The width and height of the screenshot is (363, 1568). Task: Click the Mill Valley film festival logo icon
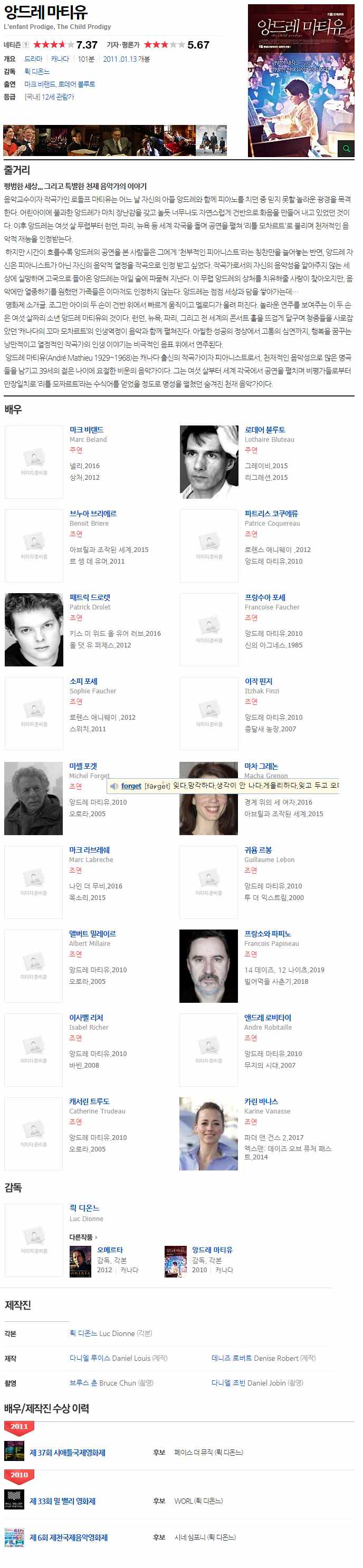pyautogui.click(x=14, y=1500)
